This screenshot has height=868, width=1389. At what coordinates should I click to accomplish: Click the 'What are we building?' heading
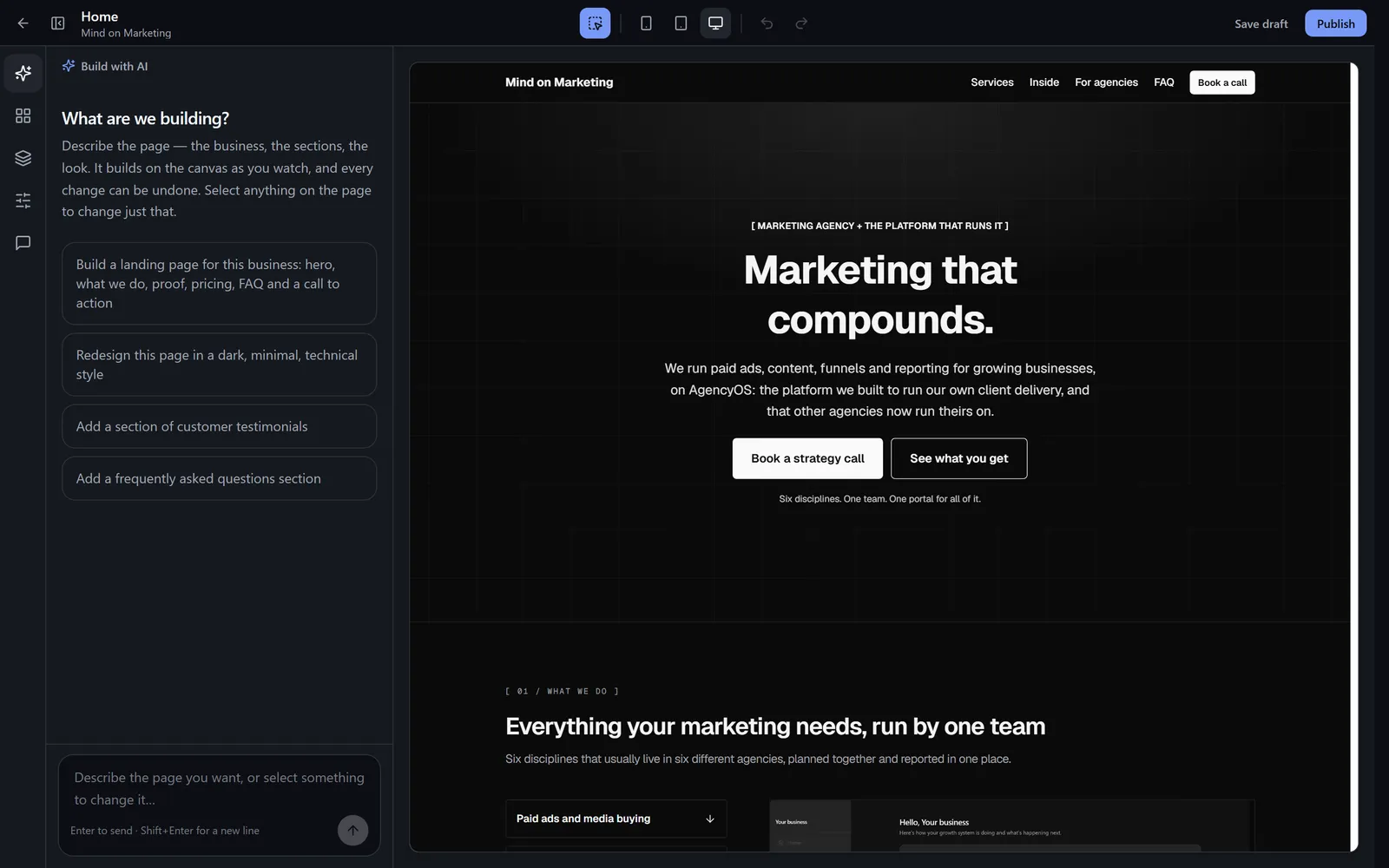click(145, 119)
